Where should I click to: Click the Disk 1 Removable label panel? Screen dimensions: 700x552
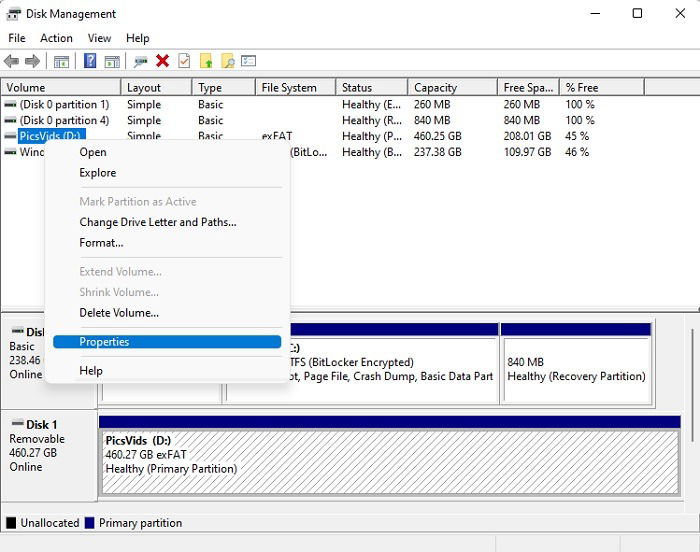pyautogui.click(x=49, y=455)
